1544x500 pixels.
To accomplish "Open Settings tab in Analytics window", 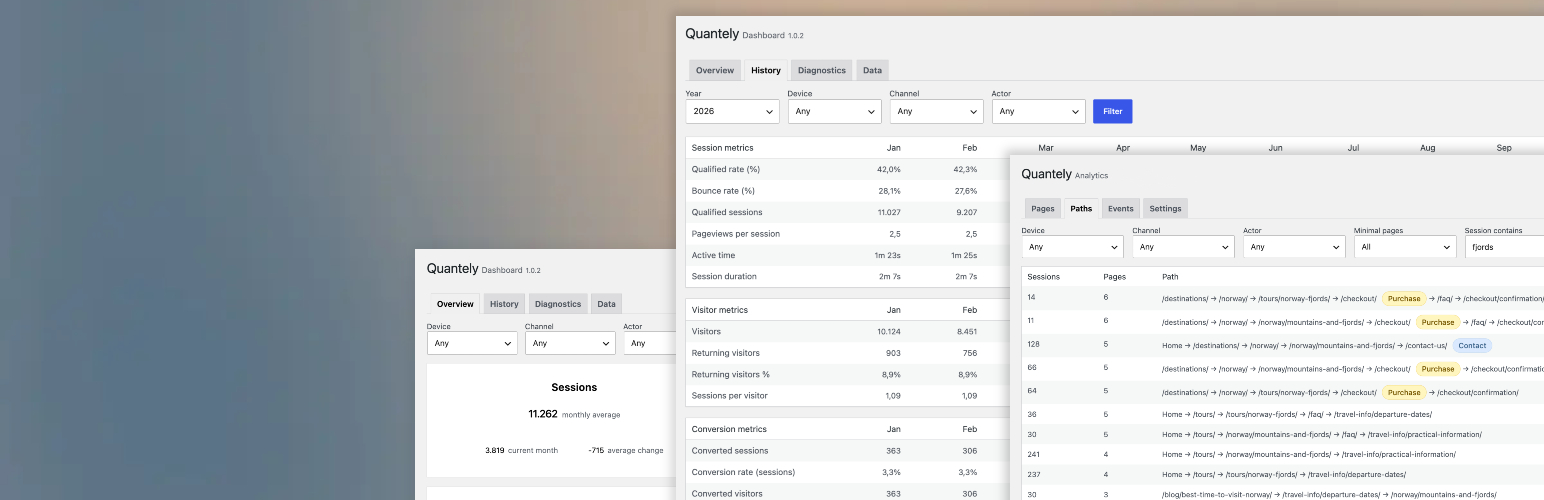I will pos(1165,208).
